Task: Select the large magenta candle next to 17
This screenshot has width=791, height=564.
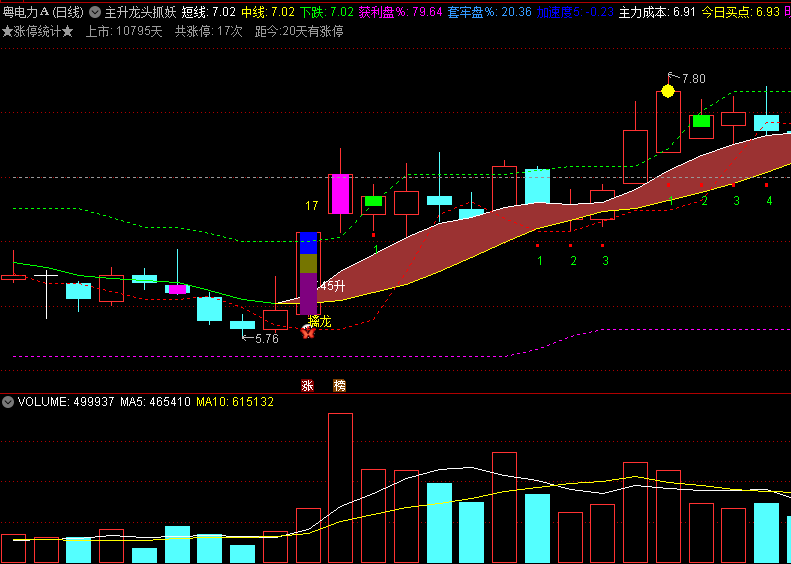Action: (x=341, y=194)
